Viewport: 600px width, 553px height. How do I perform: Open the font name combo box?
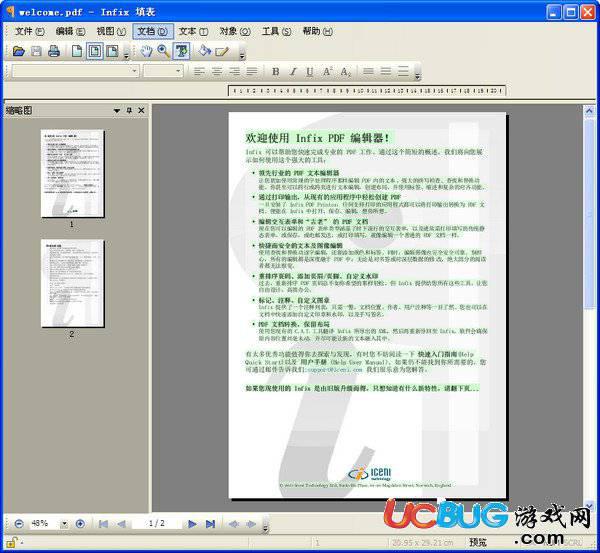75,71
